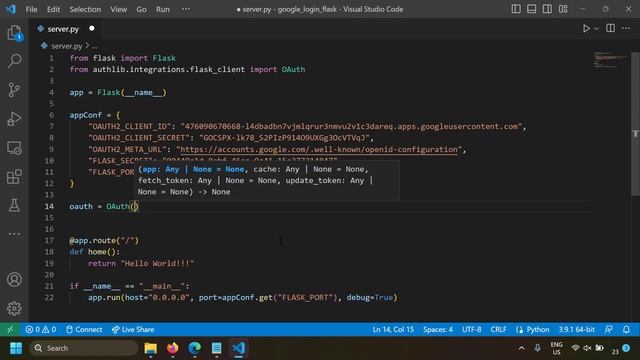This screenshot has width=640, height=360.
Task: Expand the run options dropdown arrow
Action: (596, 29)
